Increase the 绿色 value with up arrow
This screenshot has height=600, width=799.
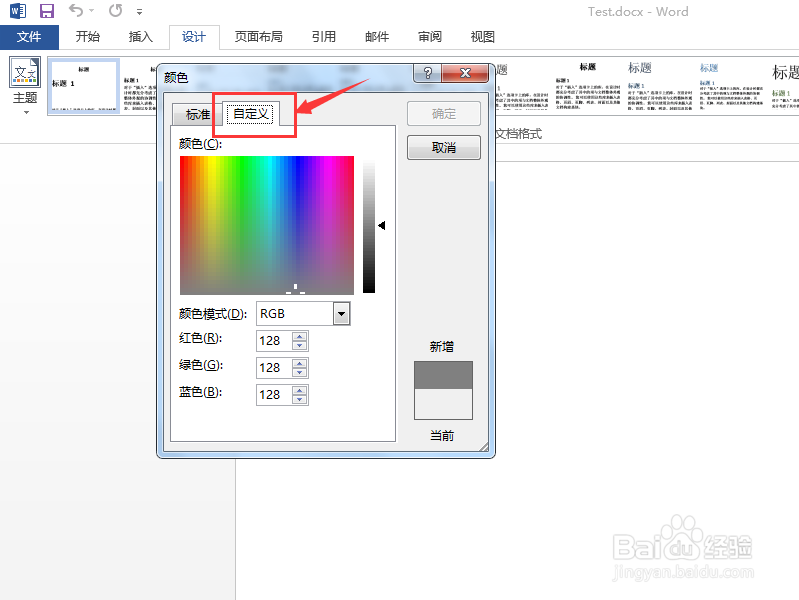coord(300,363)
